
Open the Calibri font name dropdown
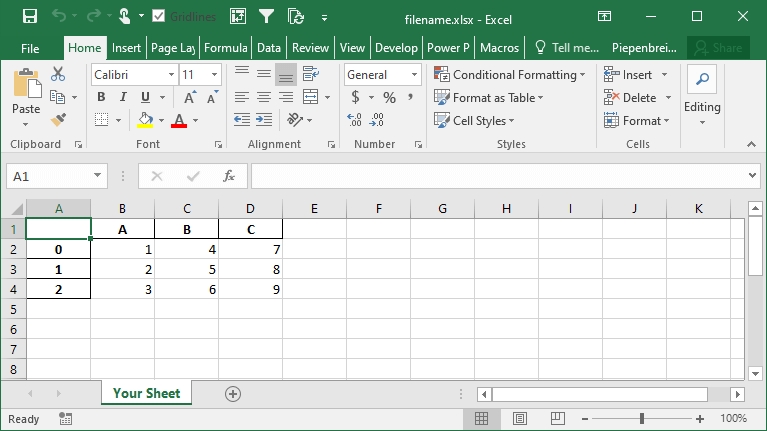pyautogui.click(x=134, y=75)
